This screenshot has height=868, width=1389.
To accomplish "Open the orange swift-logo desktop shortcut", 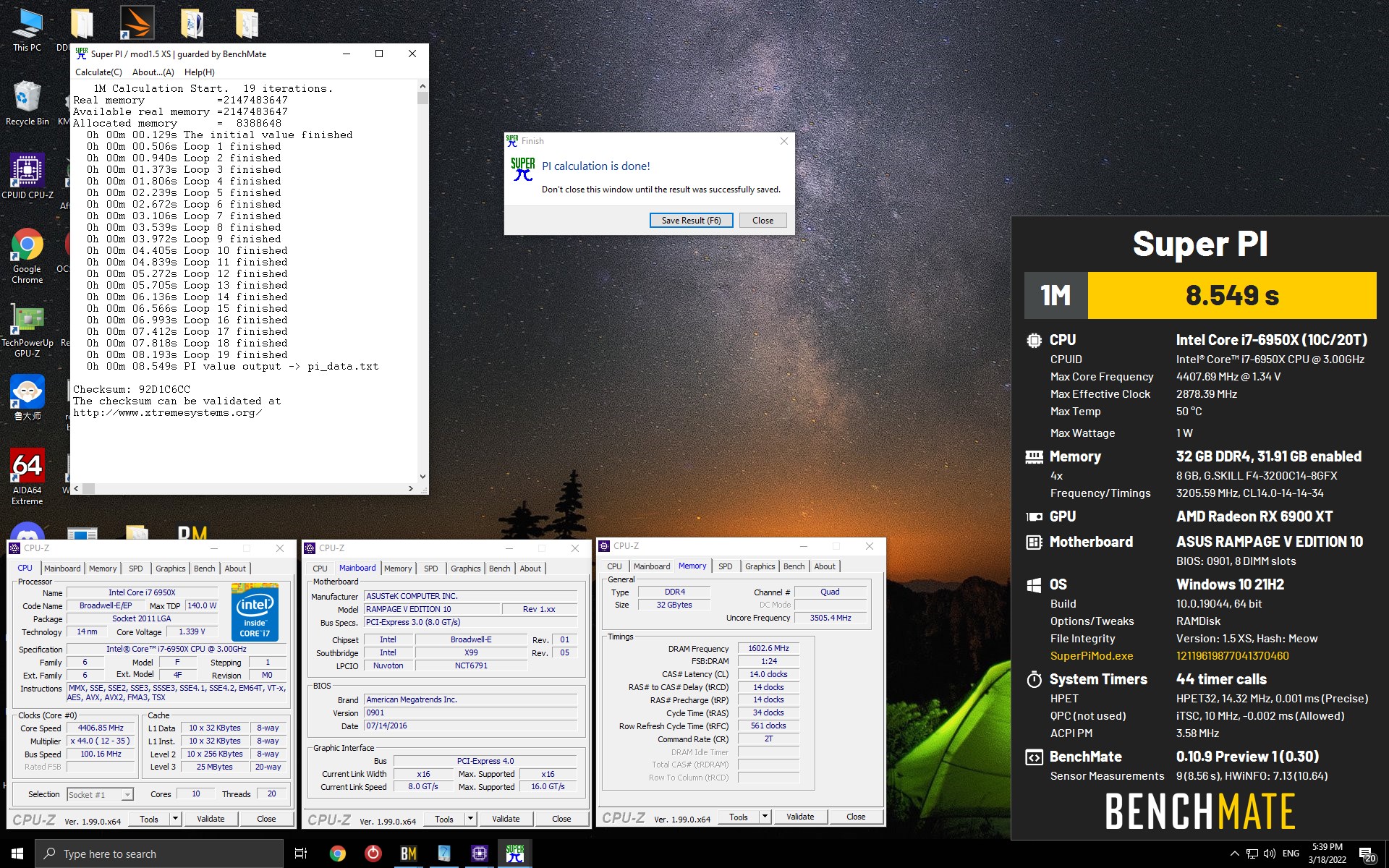I will click(137, 23).
